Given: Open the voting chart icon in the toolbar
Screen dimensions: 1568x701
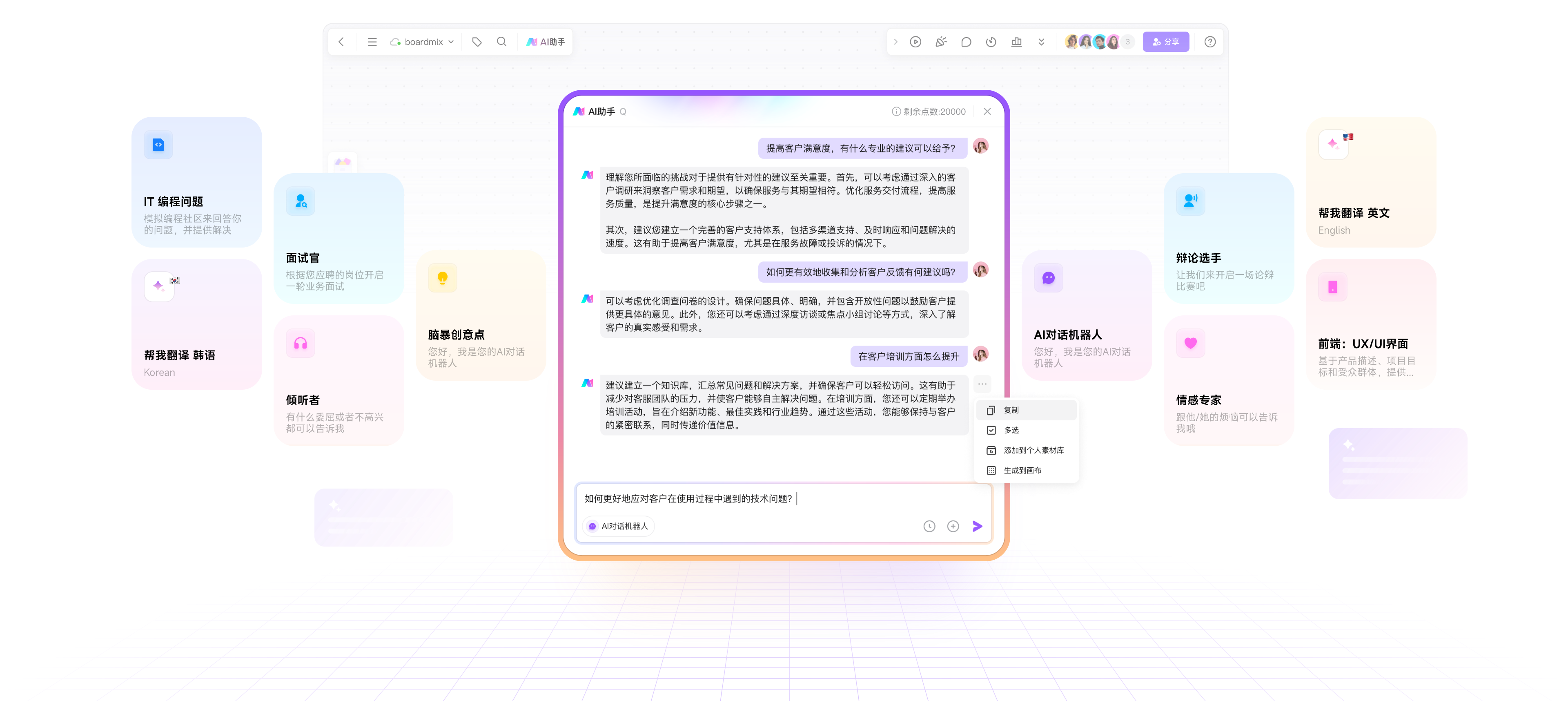Looking at the screenshot, I should 1016,41.
